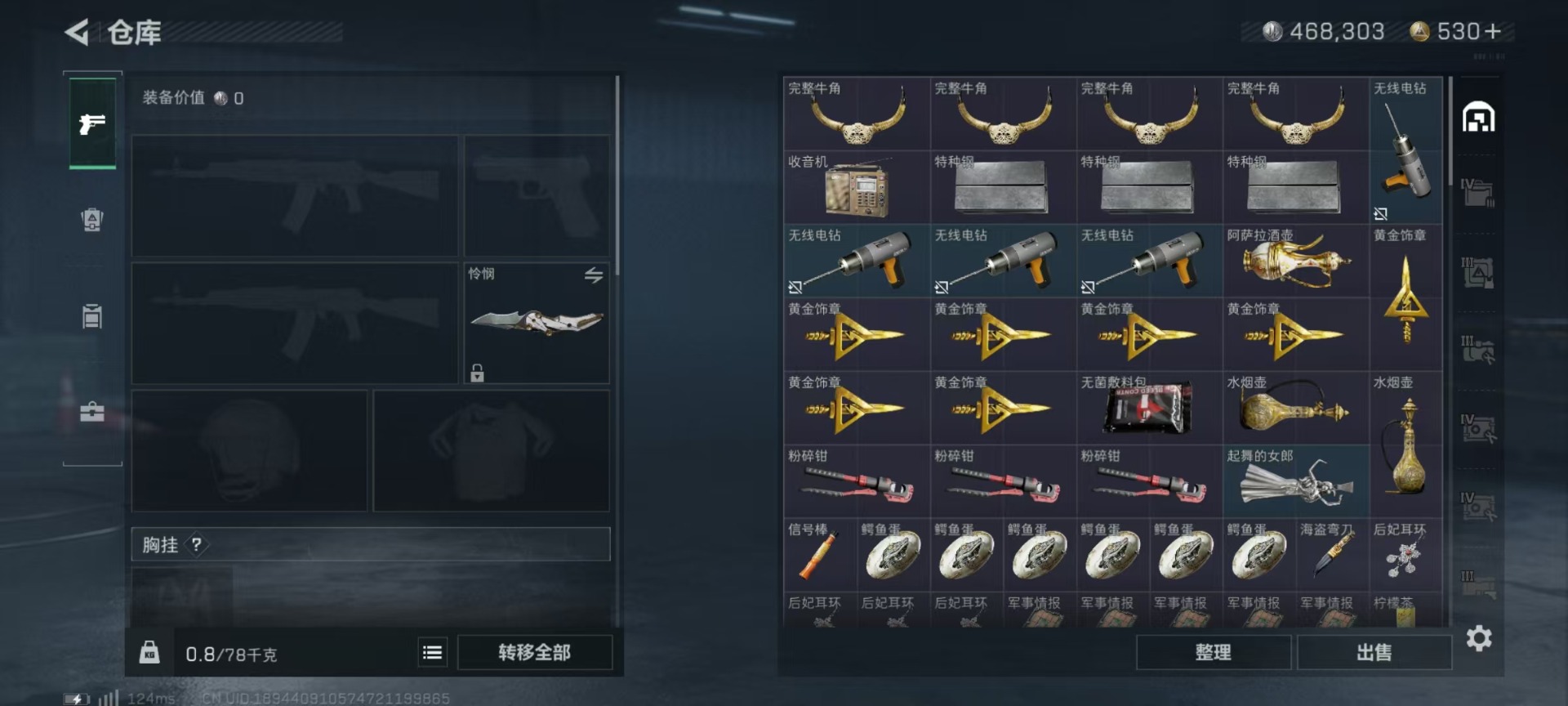Open the list view icon beside 转移全部
The height and width of the screenshot is (706, 1568).
coord(432,652)
